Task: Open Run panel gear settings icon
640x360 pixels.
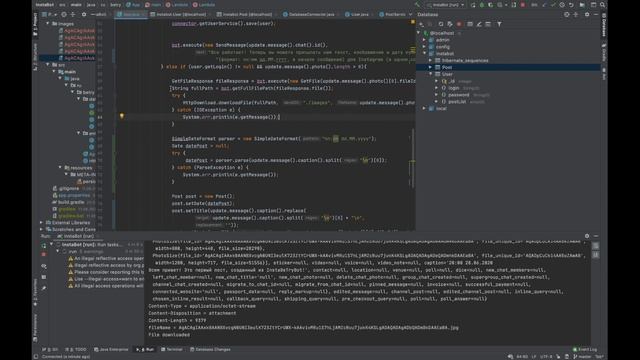Action: pyautogui.click(x=587, y=236)
